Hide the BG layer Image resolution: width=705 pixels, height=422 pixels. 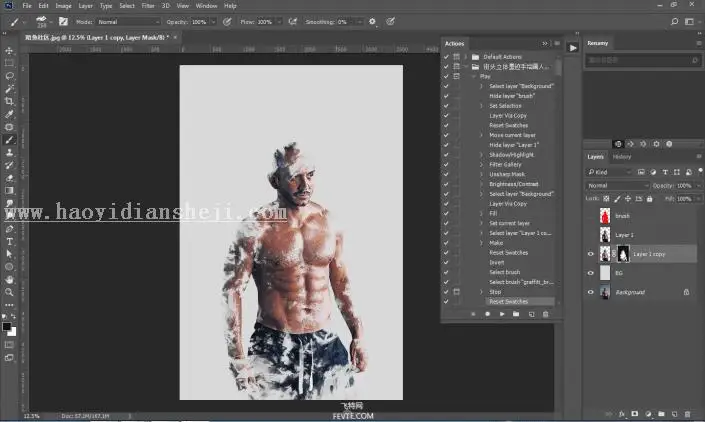[591, 273]
